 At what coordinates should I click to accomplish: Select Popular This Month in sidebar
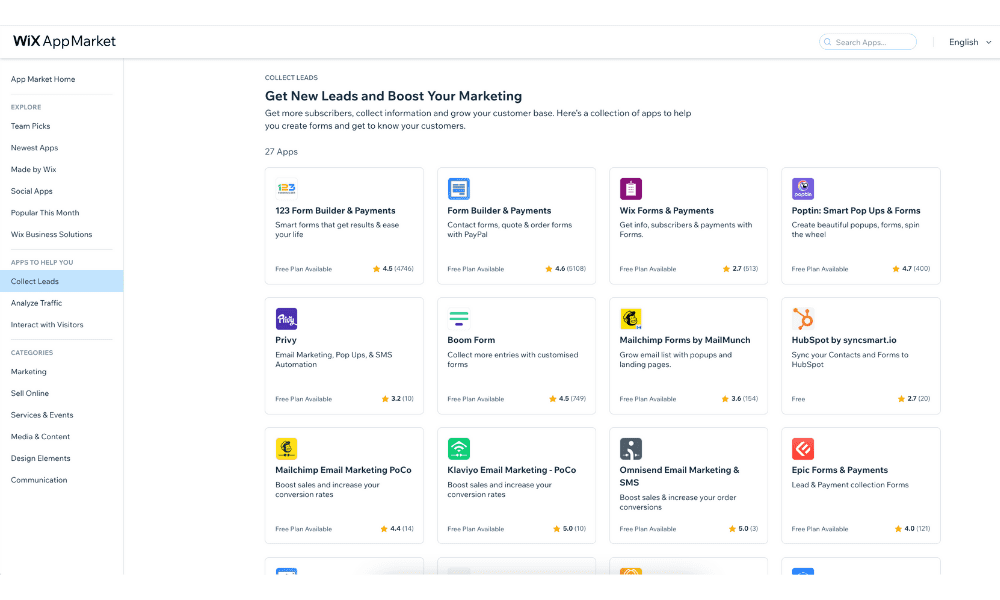(45, 213)
